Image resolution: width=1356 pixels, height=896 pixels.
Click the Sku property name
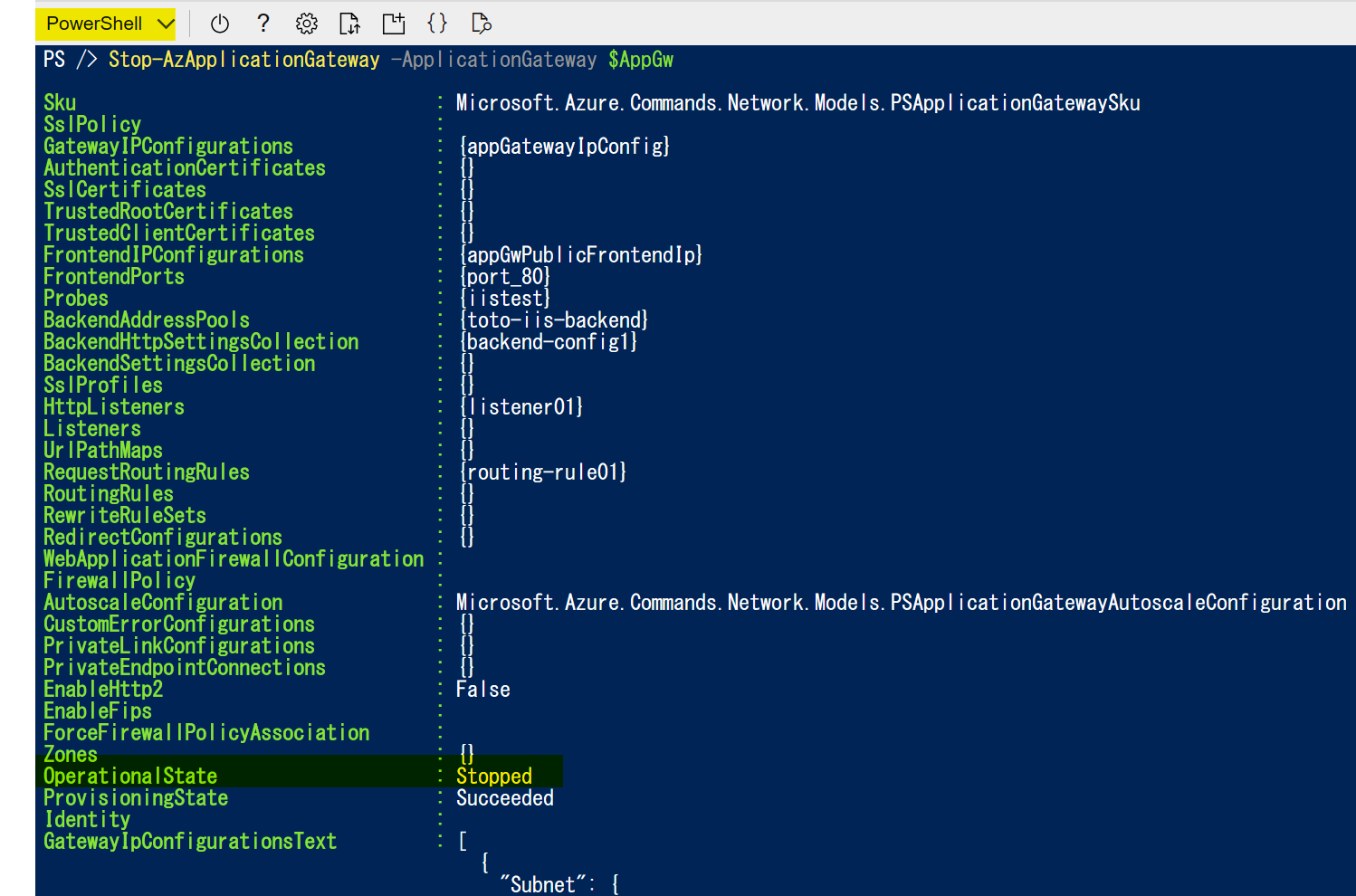pyautogui.click(x=60, y=103)
